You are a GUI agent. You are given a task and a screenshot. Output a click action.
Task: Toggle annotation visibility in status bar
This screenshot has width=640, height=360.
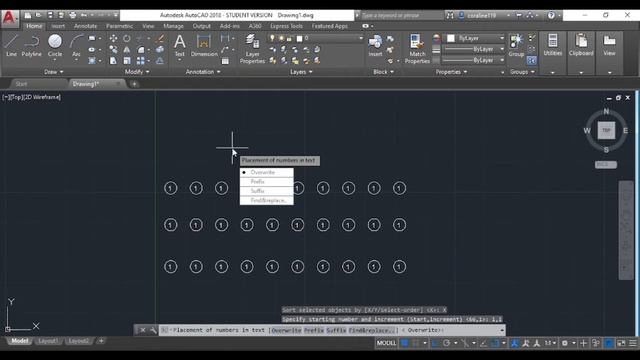pos(514,343)
